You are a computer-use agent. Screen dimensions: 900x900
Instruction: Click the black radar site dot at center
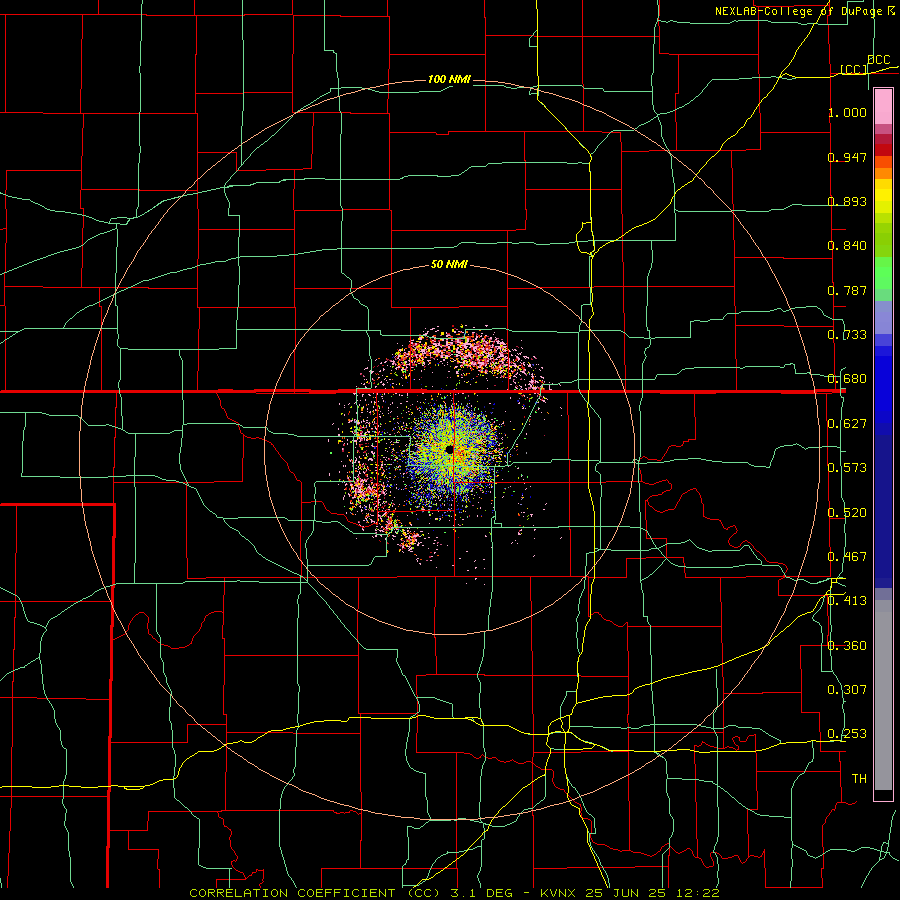pyautogui.click(x=449, y=449)
